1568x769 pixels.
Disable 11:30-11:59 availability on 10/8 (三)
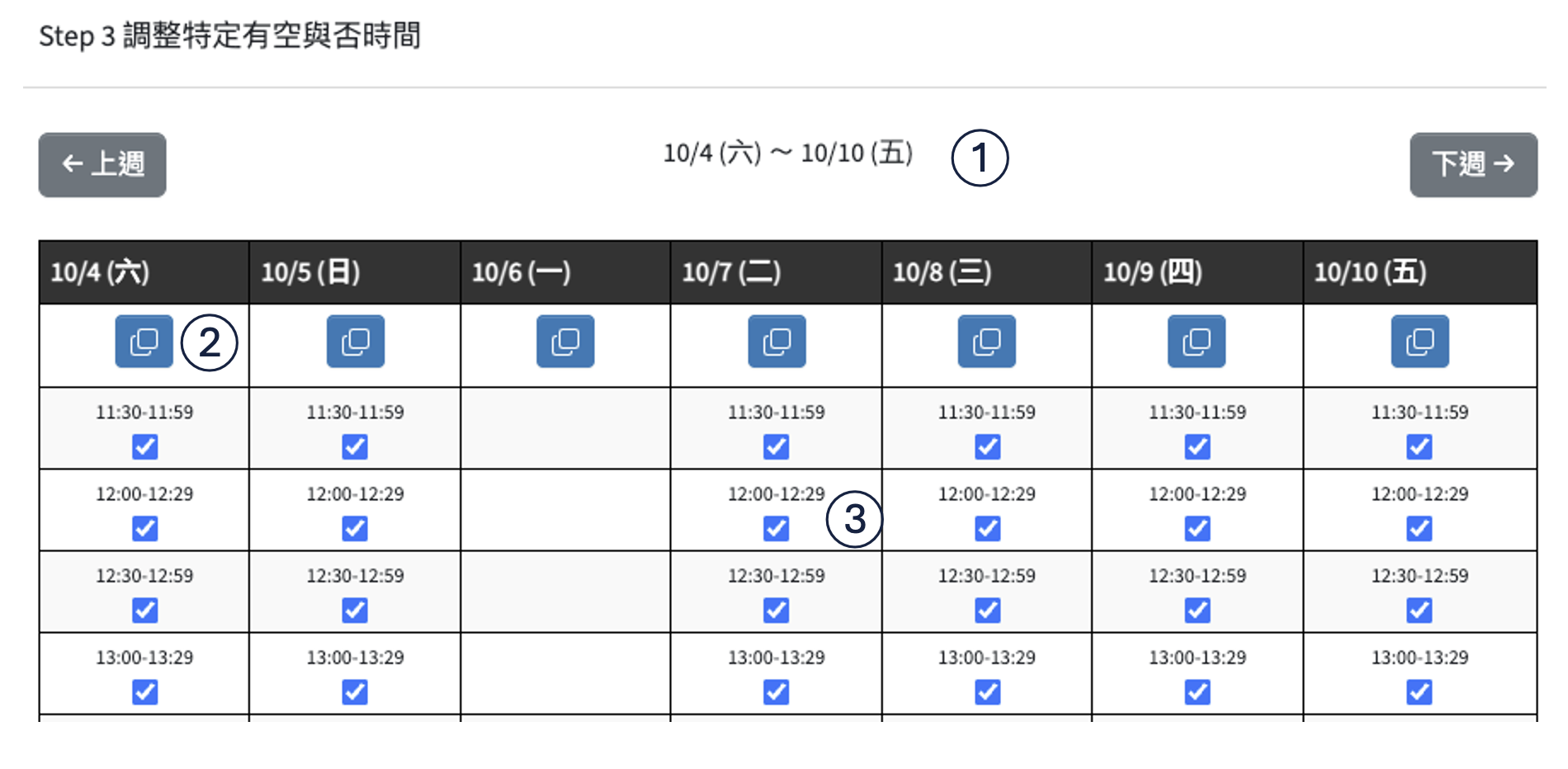point(987,447)
